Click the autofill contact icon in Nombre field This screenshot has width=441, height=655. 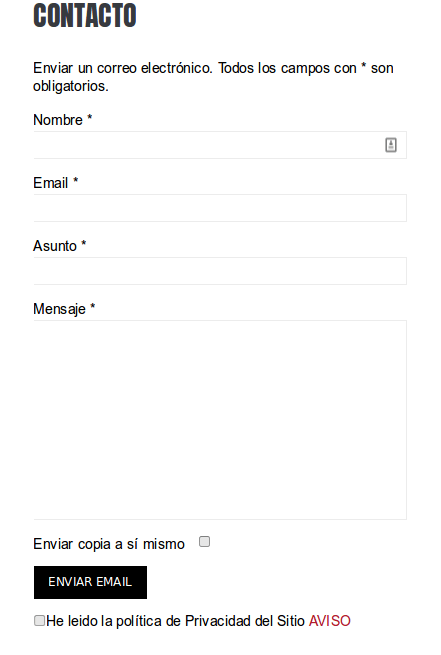point(390,145)
